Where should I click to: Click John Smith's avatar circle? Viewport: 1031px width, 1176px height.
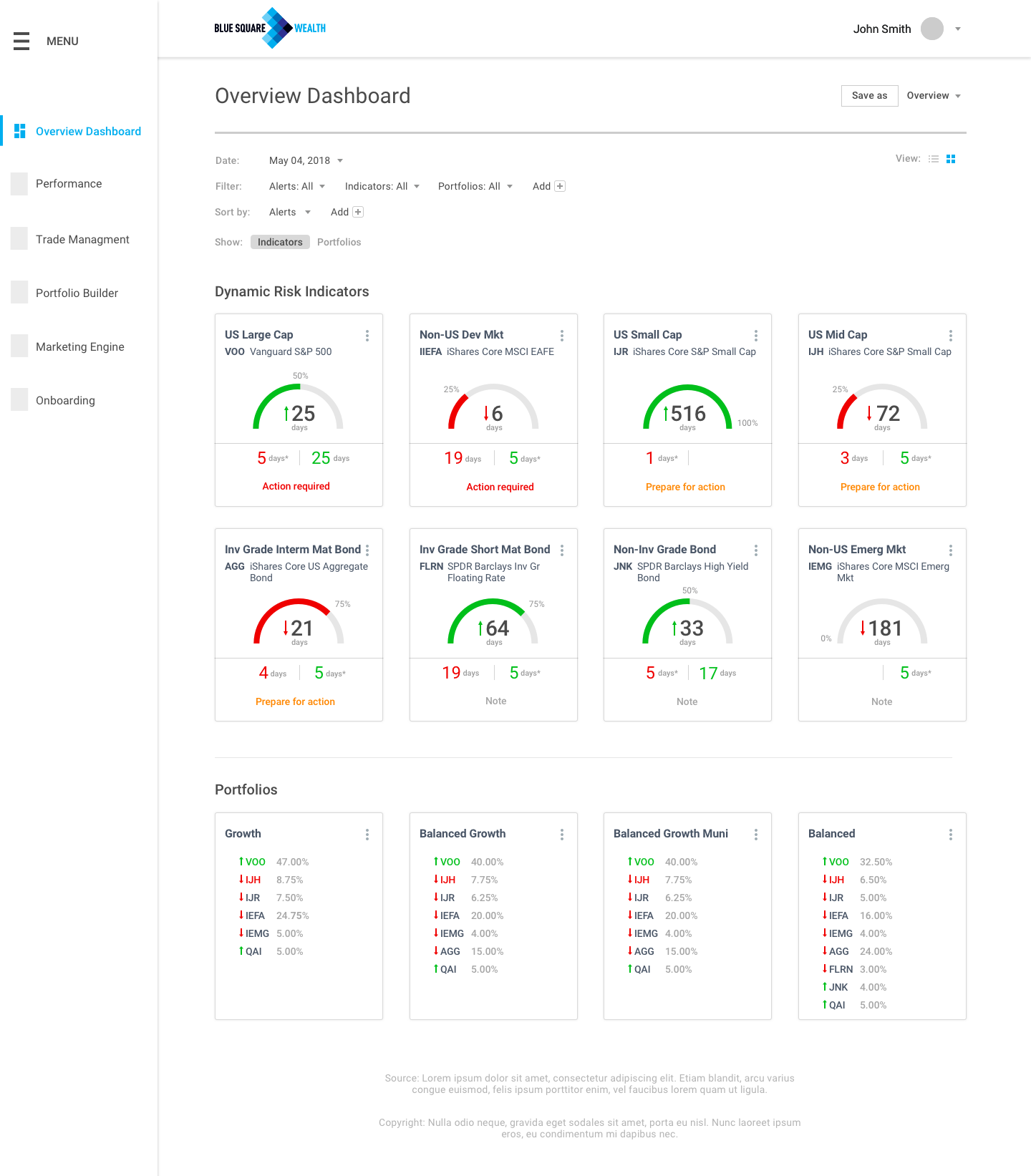931,29
